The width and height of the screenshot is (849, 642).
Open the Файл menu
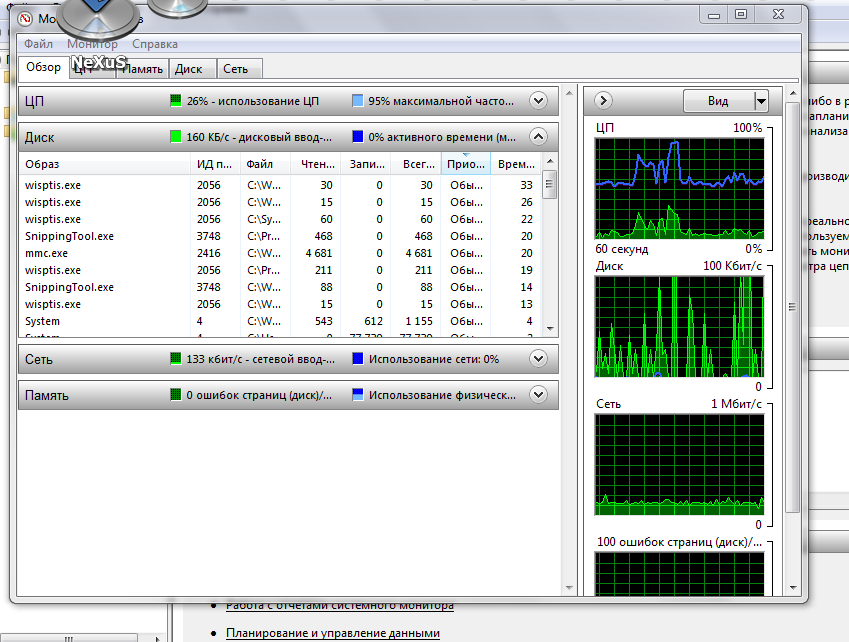(39, 44)
